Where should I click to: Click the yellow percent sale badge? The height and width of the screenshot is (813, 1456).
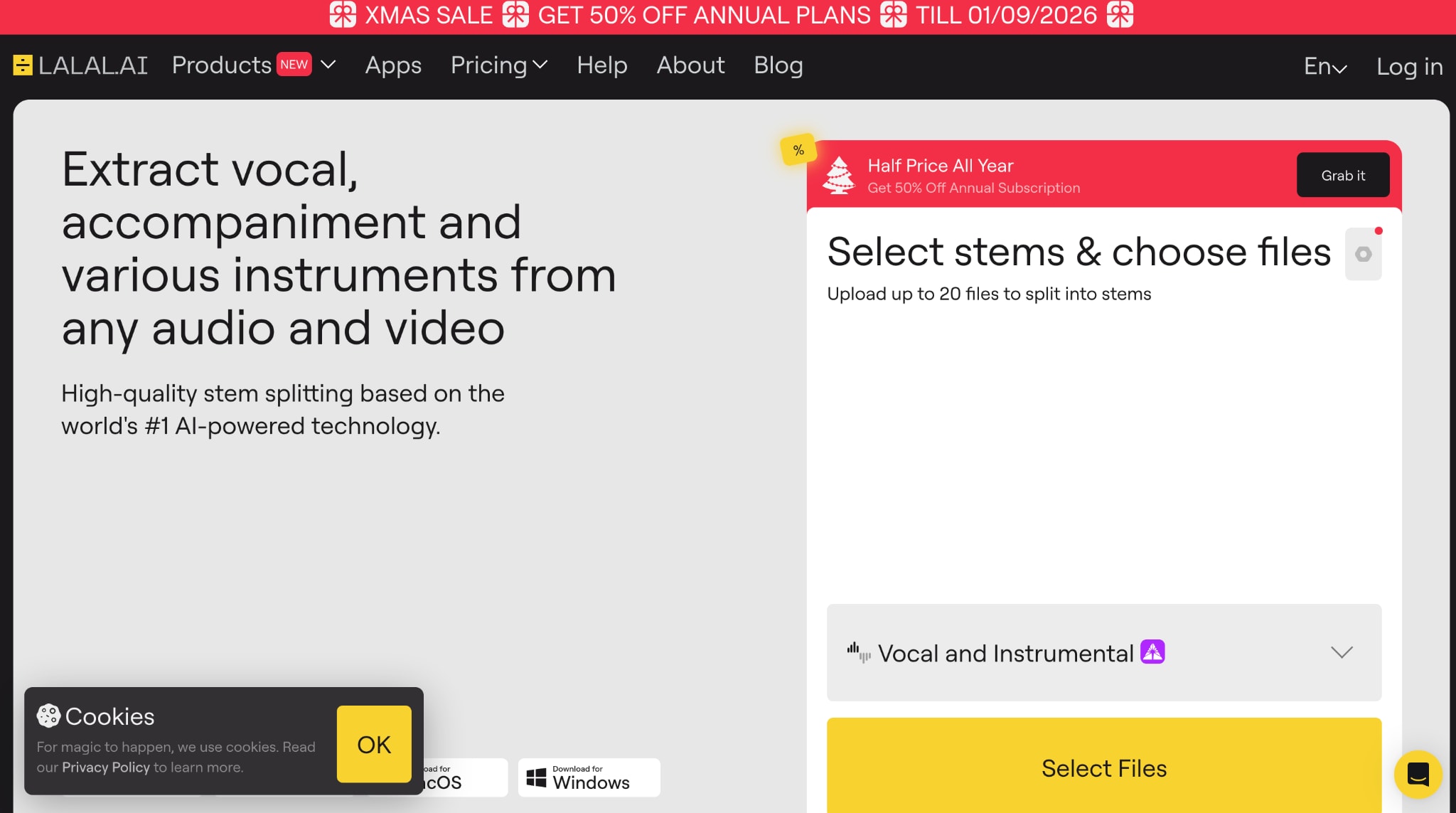tap(798, 150)
